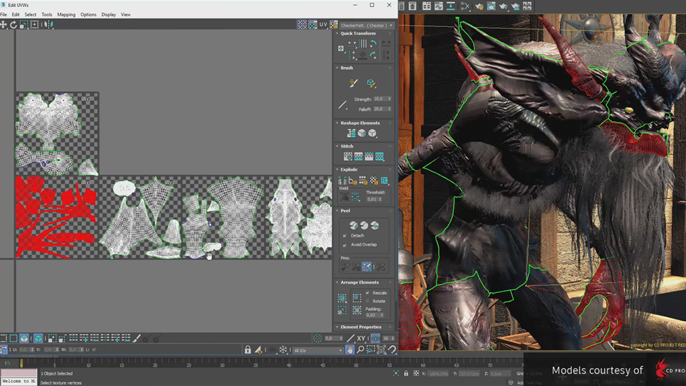Open the View menu
The width and height of the screenshot is (686, 386).
[x=126, y=14]
